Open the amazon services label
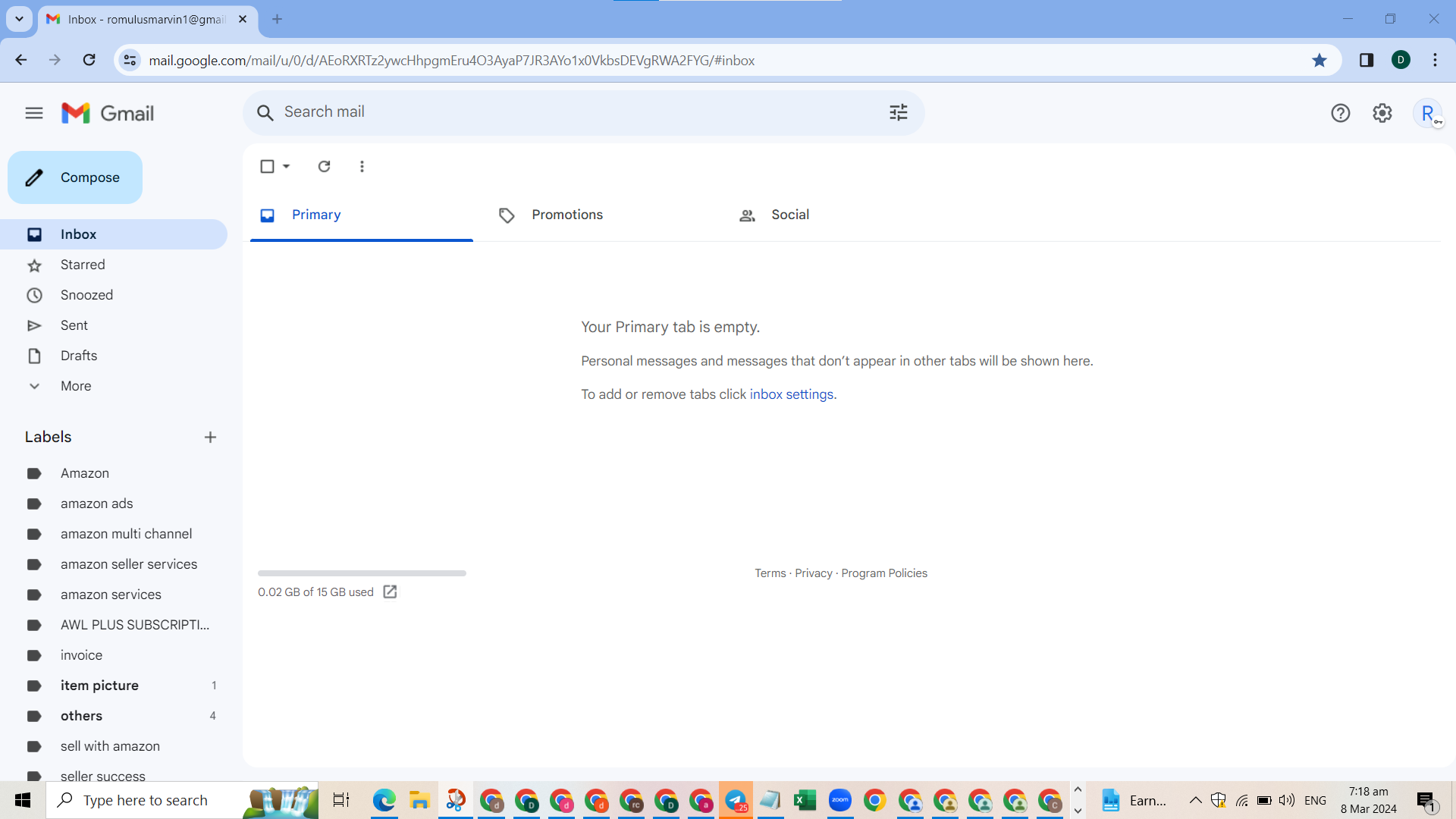 (114, 595)
